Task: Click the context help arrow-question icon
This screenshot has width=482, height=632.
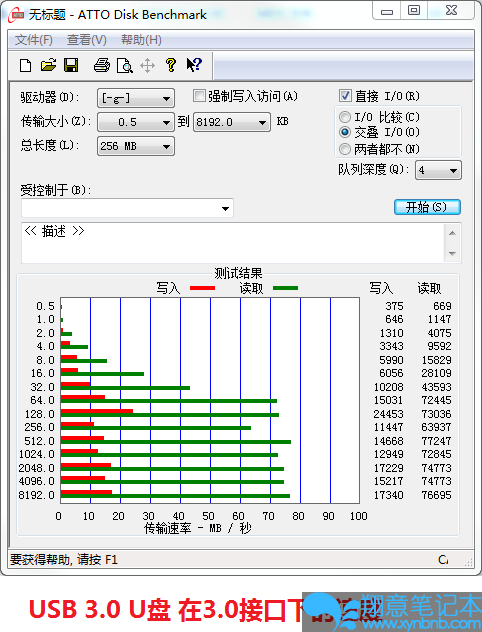Action: coord(194,64)
